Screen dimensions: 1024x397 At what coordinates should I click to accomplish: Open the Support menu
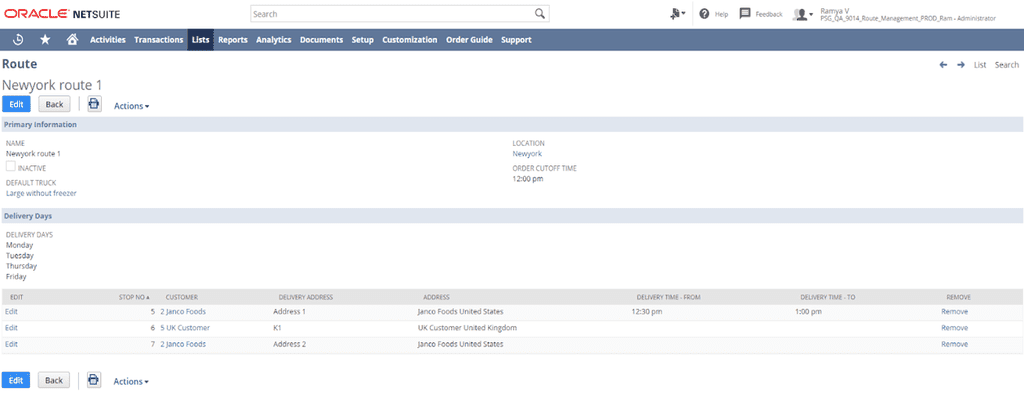(516, 40)
